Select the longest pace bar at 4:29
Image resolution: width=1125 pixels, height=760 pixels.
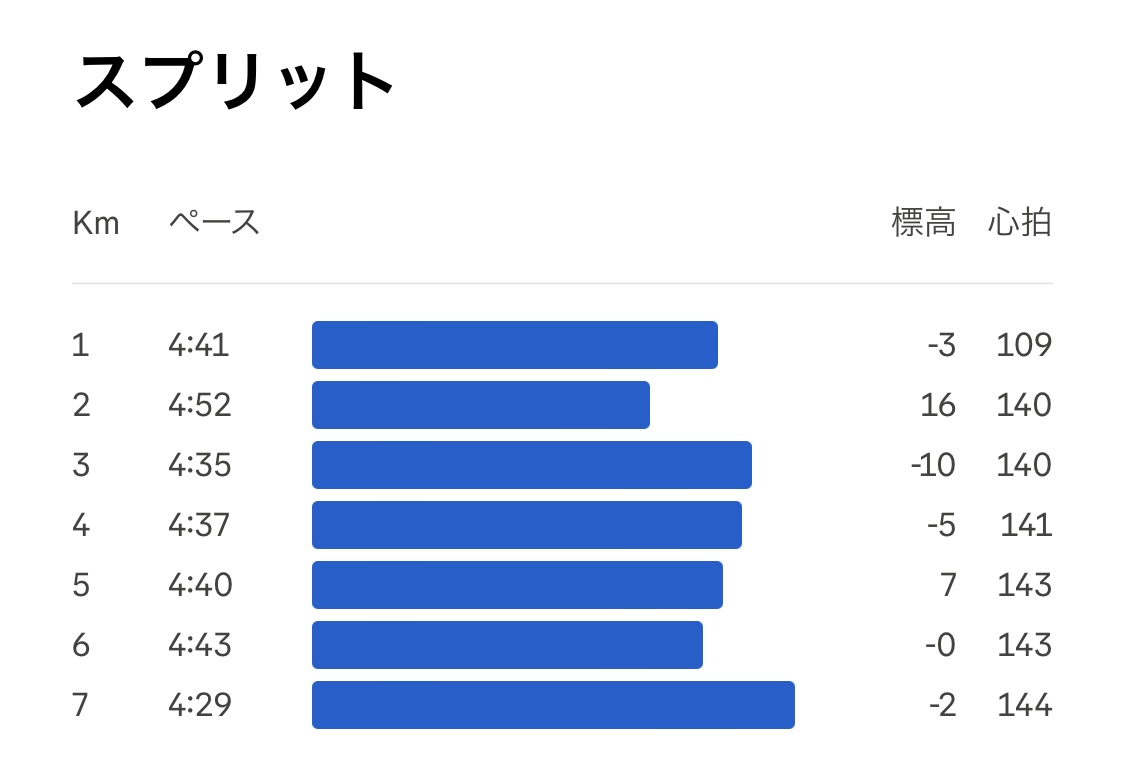(553, 705)
